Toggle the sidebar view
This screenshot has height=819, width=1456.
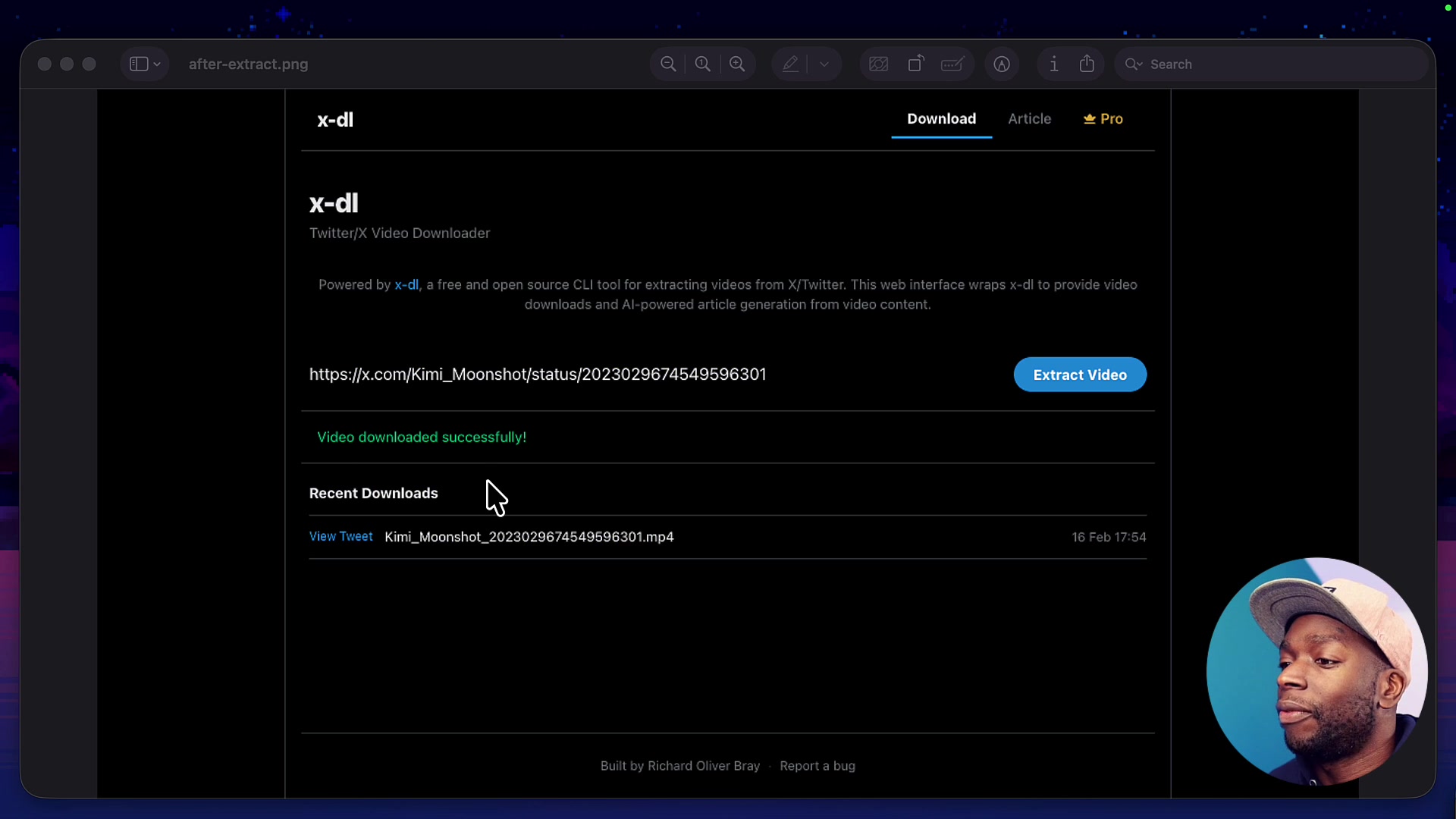pos(138,64)
